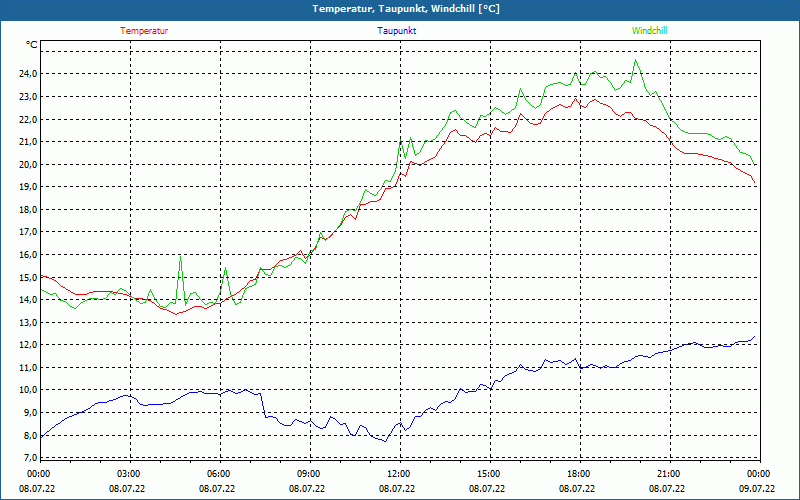This screenshot has width=800, height=500.
Task: Click the 23,0 y-axis value
Action: click(x=28, y=96)
